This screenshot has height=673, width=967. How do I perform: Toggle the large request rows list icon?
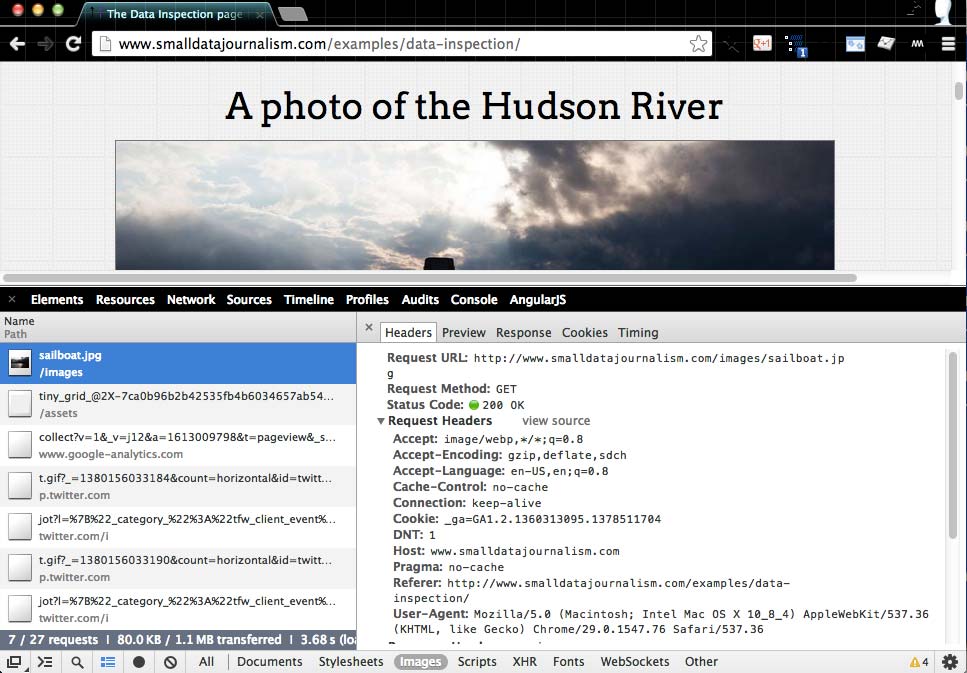click(x=107, y=663)
